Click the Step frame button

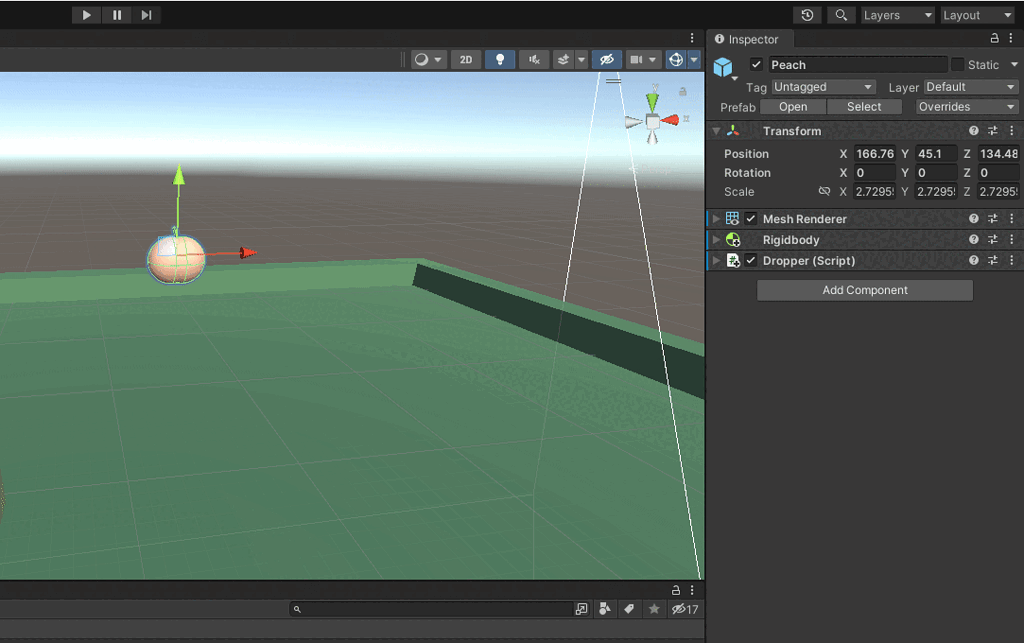pyautogui.click(x=146, y=15)
